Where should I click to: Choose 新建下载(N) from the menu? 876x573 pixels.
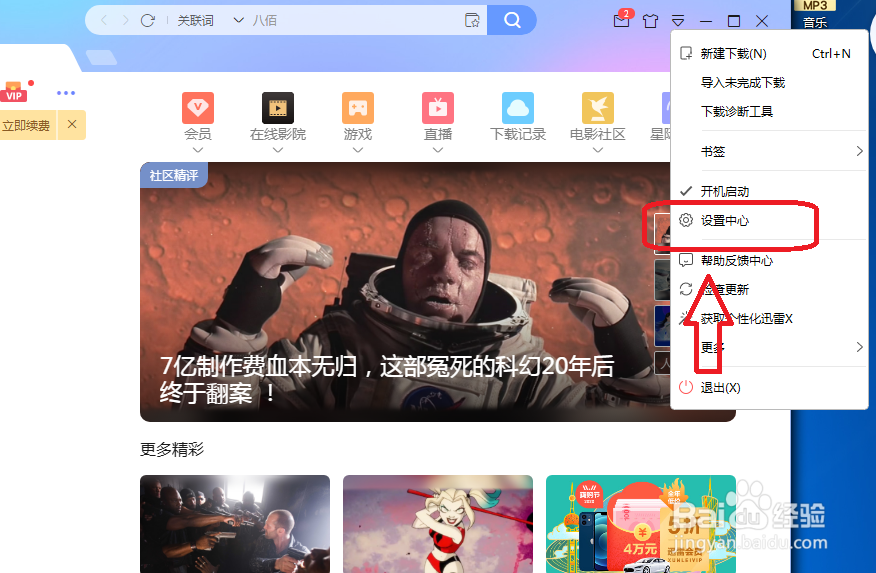(769, 54)
